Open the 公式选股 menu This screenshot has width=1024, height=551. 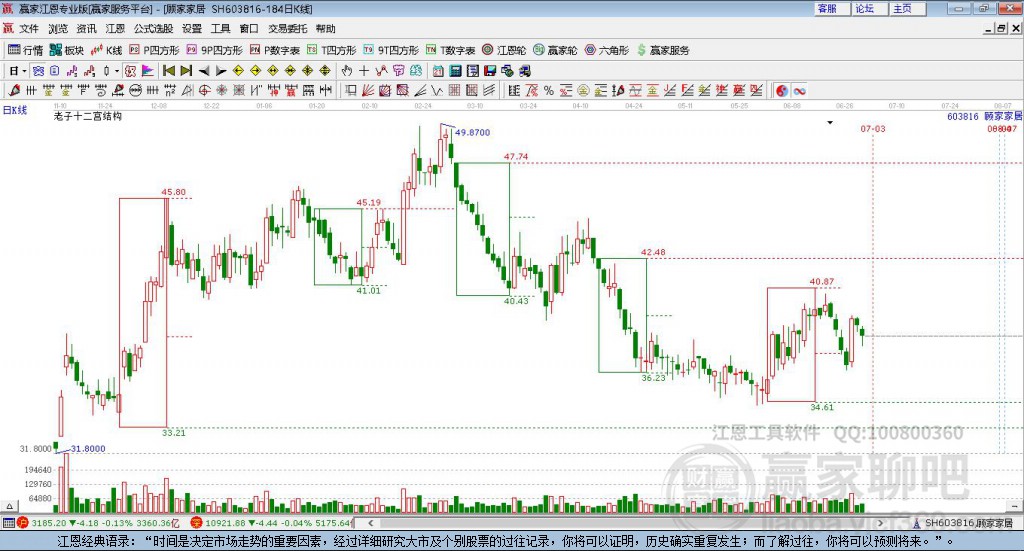click(153, 29)
